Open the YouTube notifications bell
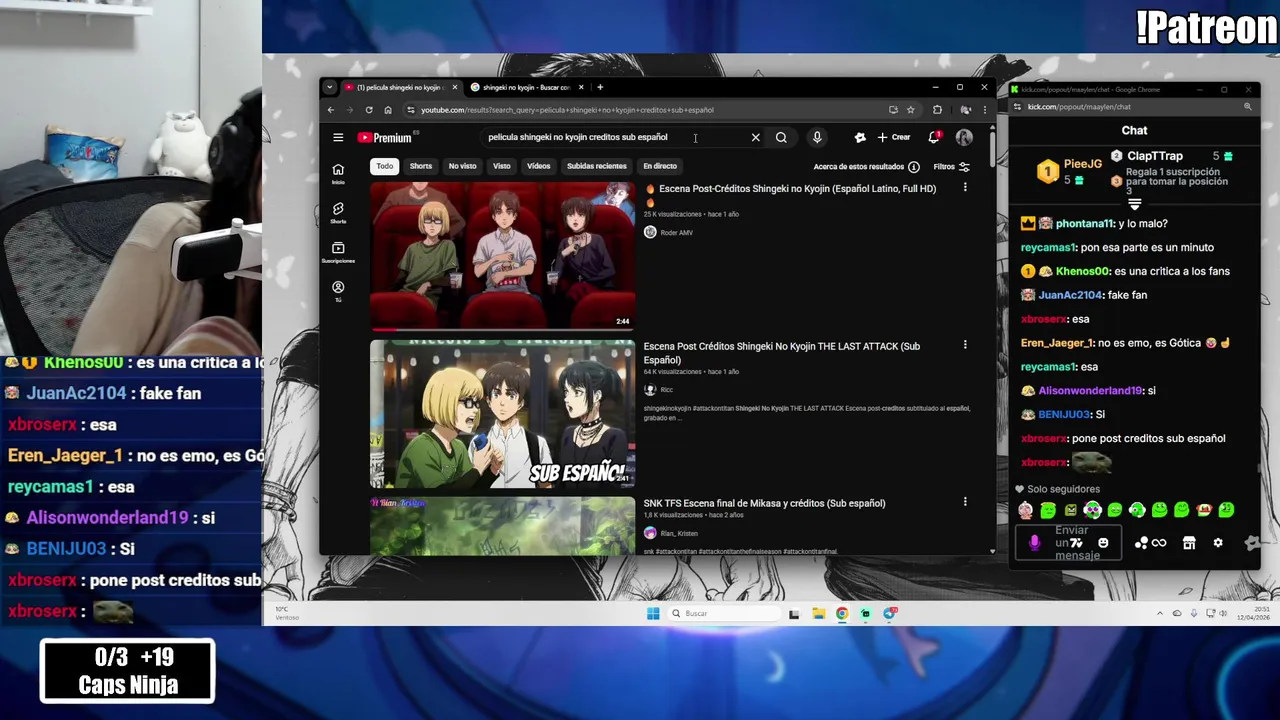Screen dimensions: 1280x720 pos(933,138)
